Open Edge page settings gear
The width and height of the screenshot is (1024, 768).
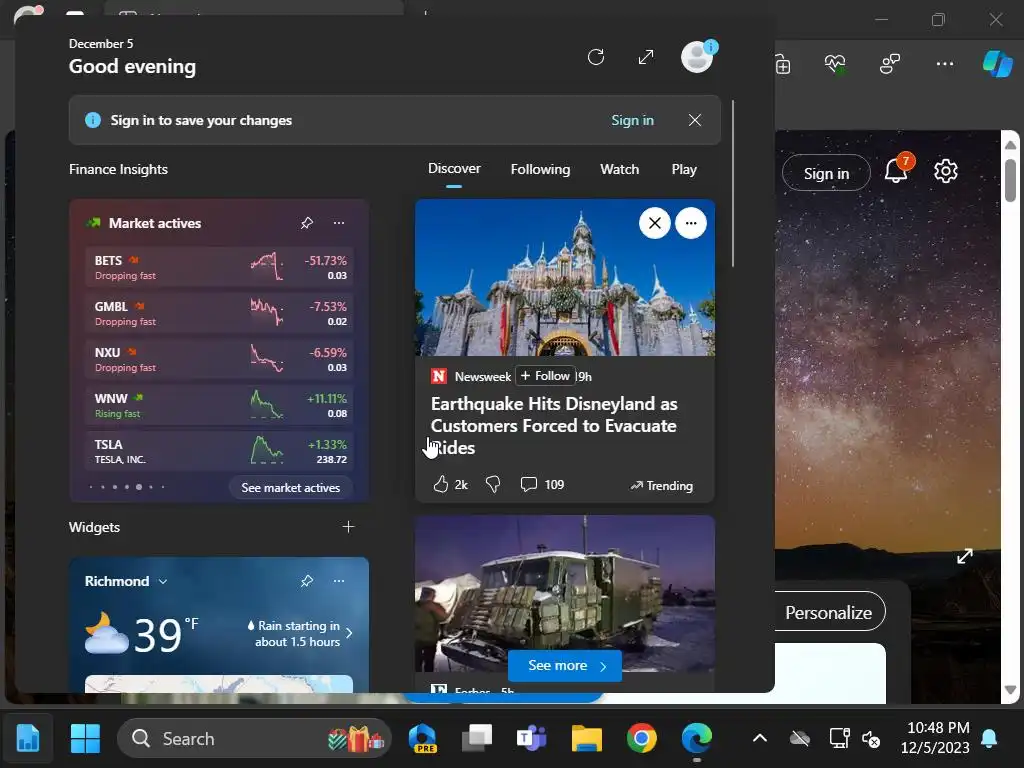[946, 171]
